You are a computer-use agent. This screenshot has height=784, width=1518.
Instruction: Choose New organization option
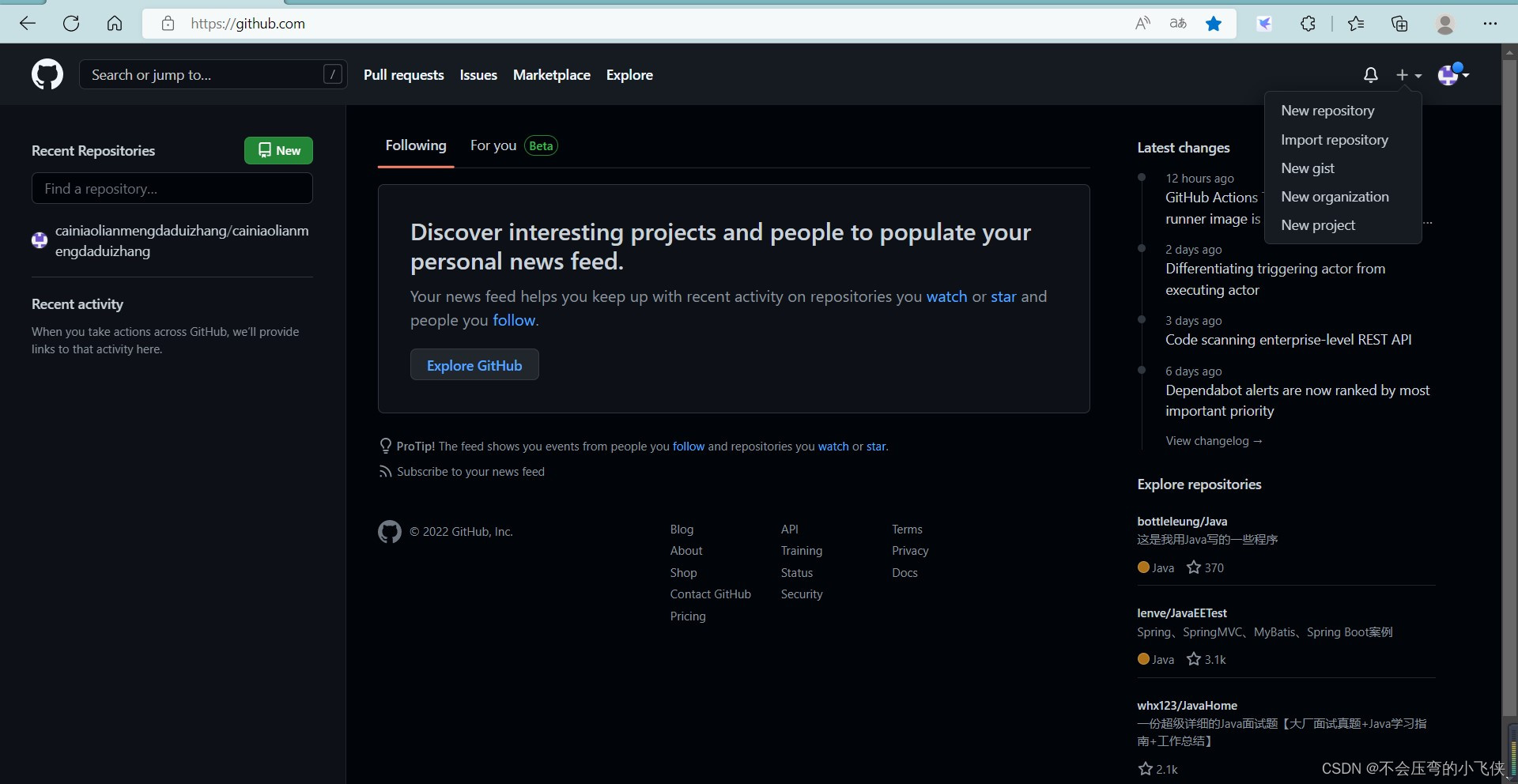(x=1335, y=197)
